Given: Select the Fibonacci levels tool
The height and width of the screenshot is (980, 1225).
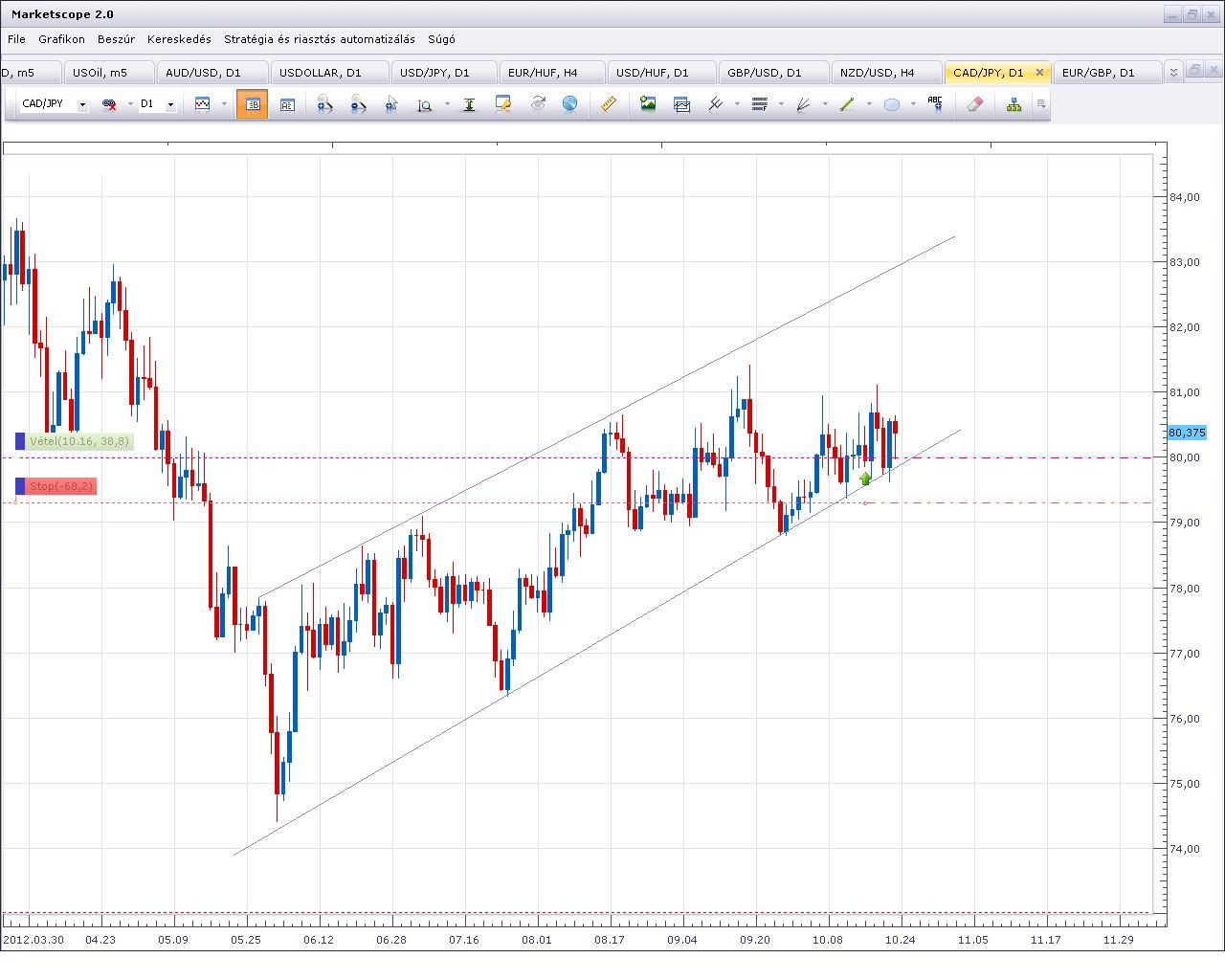Looking at the screenshot, I should coord(760,104).
